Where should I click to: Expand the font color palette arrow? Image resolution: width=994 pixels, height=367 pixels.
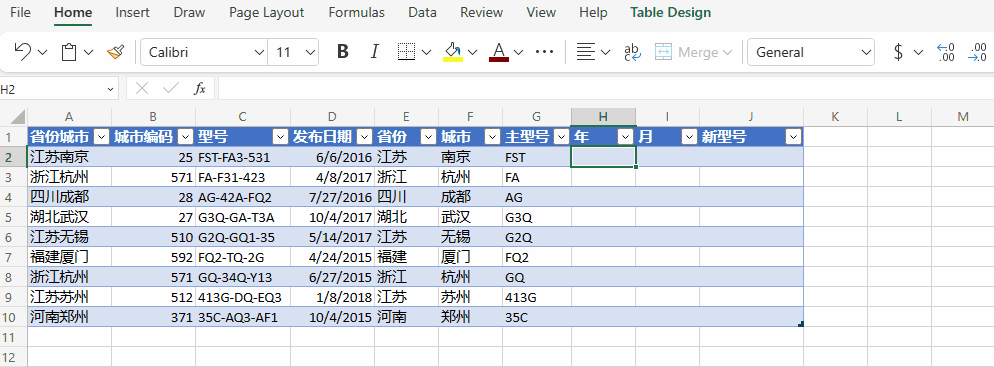(x=519, y=52)
